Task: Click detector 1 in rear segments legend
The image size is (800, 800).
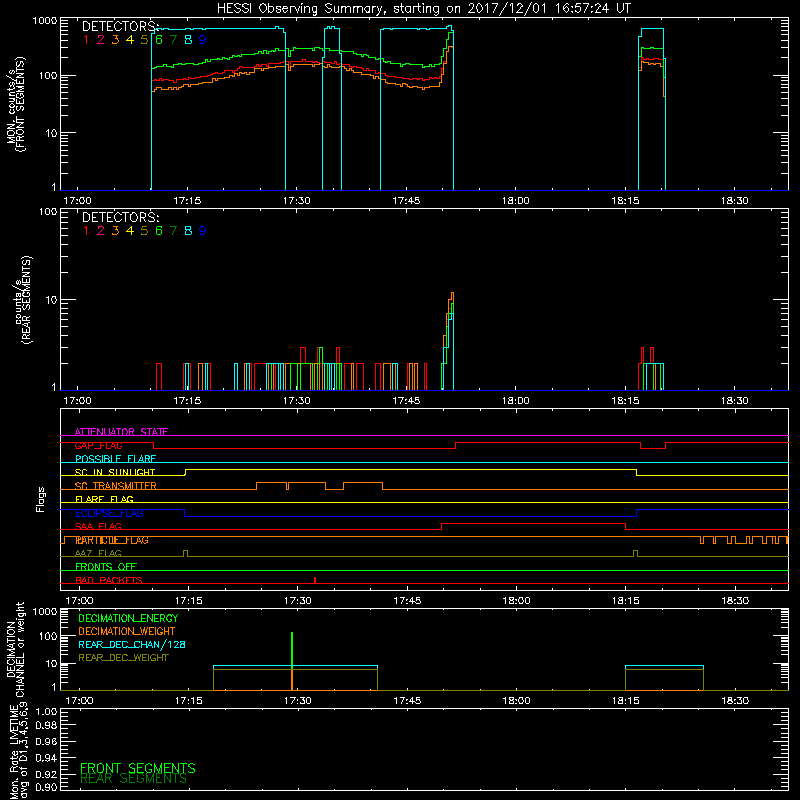Action: click(x=86, y=231)
